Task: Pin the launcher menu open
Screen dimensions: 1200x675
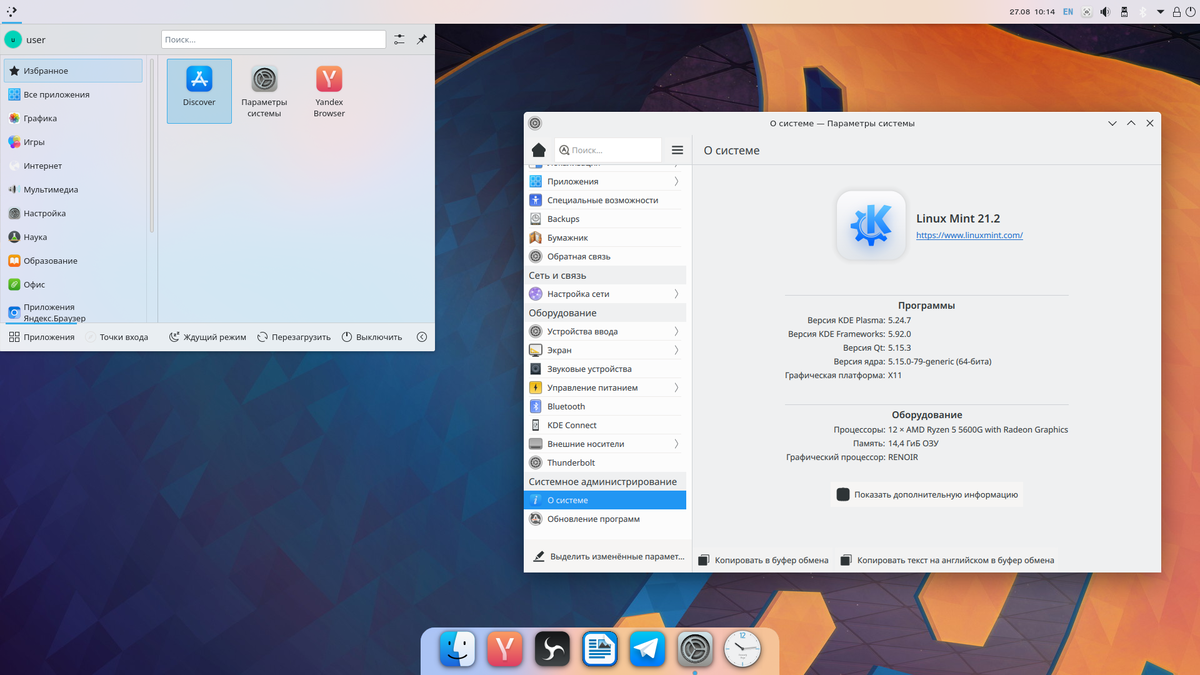Action: click(x=421, y=39)
